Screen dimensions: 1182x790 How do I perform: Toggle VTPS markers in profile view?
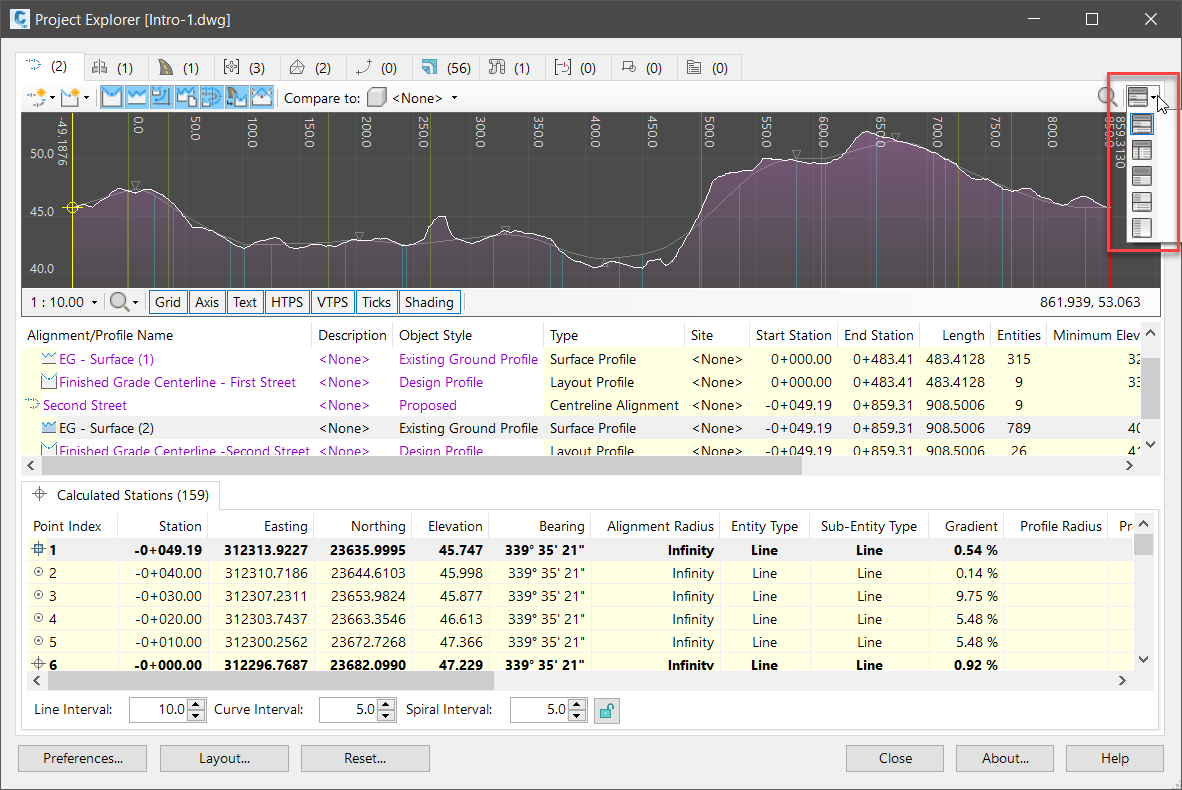[332, 302]
